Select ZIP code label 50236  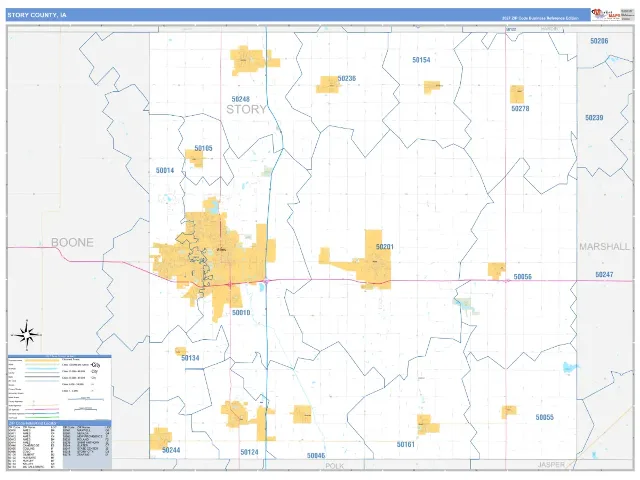point(347,78)
